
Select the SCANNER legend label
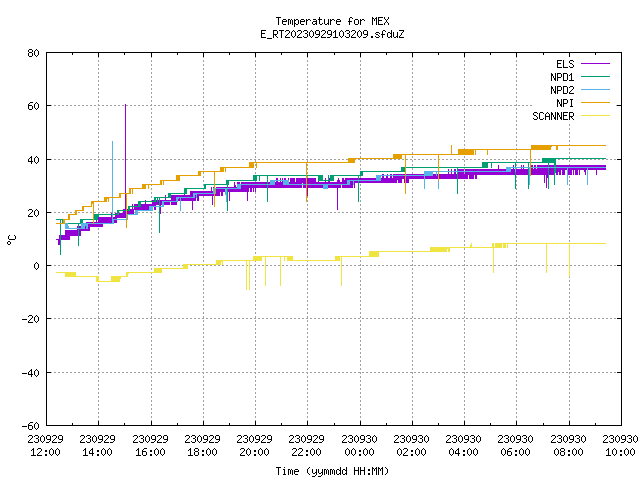[553, 116]
